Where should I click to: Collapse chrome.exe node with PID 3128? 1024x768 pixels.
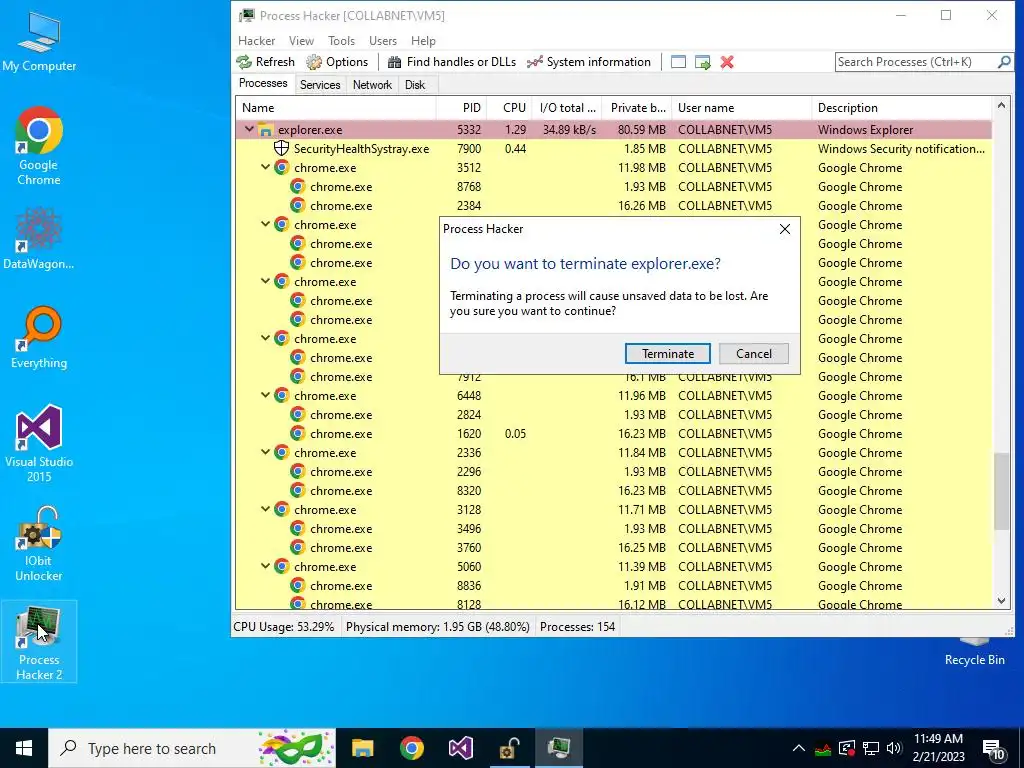click(x=265, y=509)
